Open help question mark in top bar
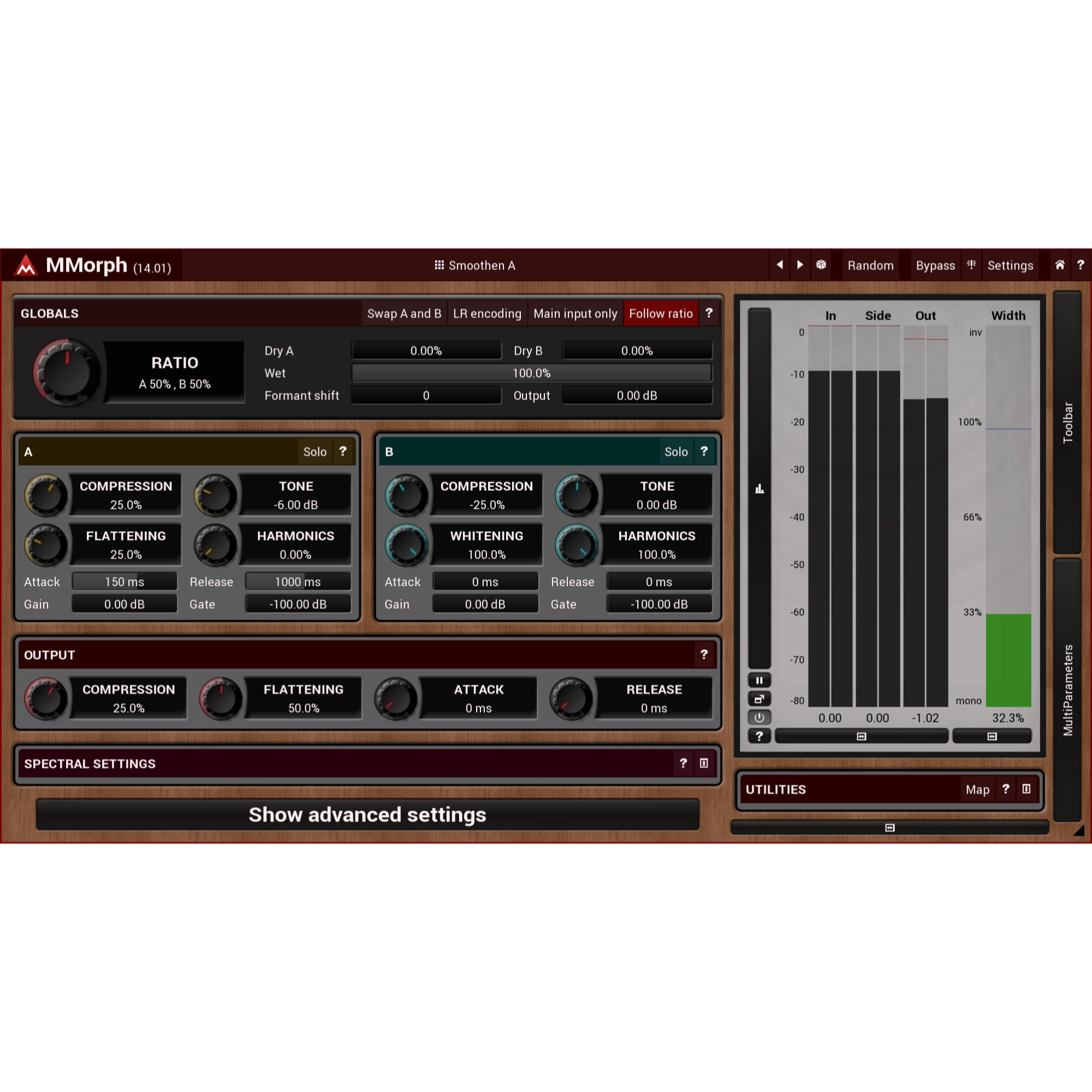This screenshot has height=1092, width=1092. (x=1080, y=264)
